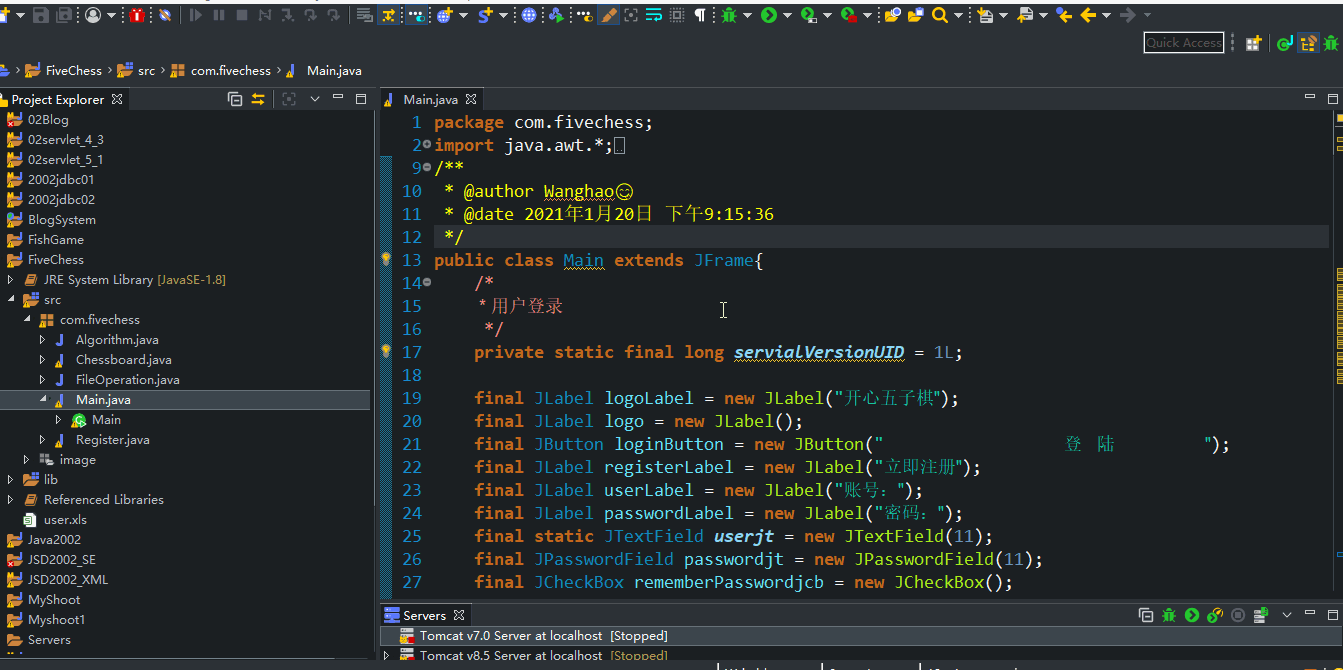Open the Search icon dropdown arrow

(x=958, y=15)
